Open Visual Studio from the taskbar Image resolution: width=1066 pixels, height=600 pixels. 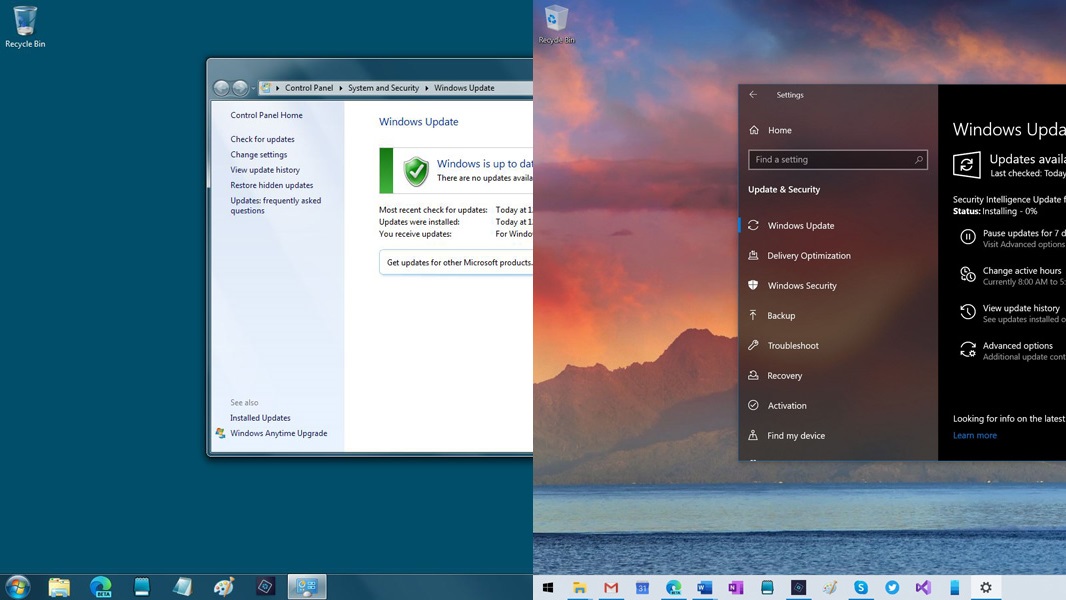(x=923, y=588)
